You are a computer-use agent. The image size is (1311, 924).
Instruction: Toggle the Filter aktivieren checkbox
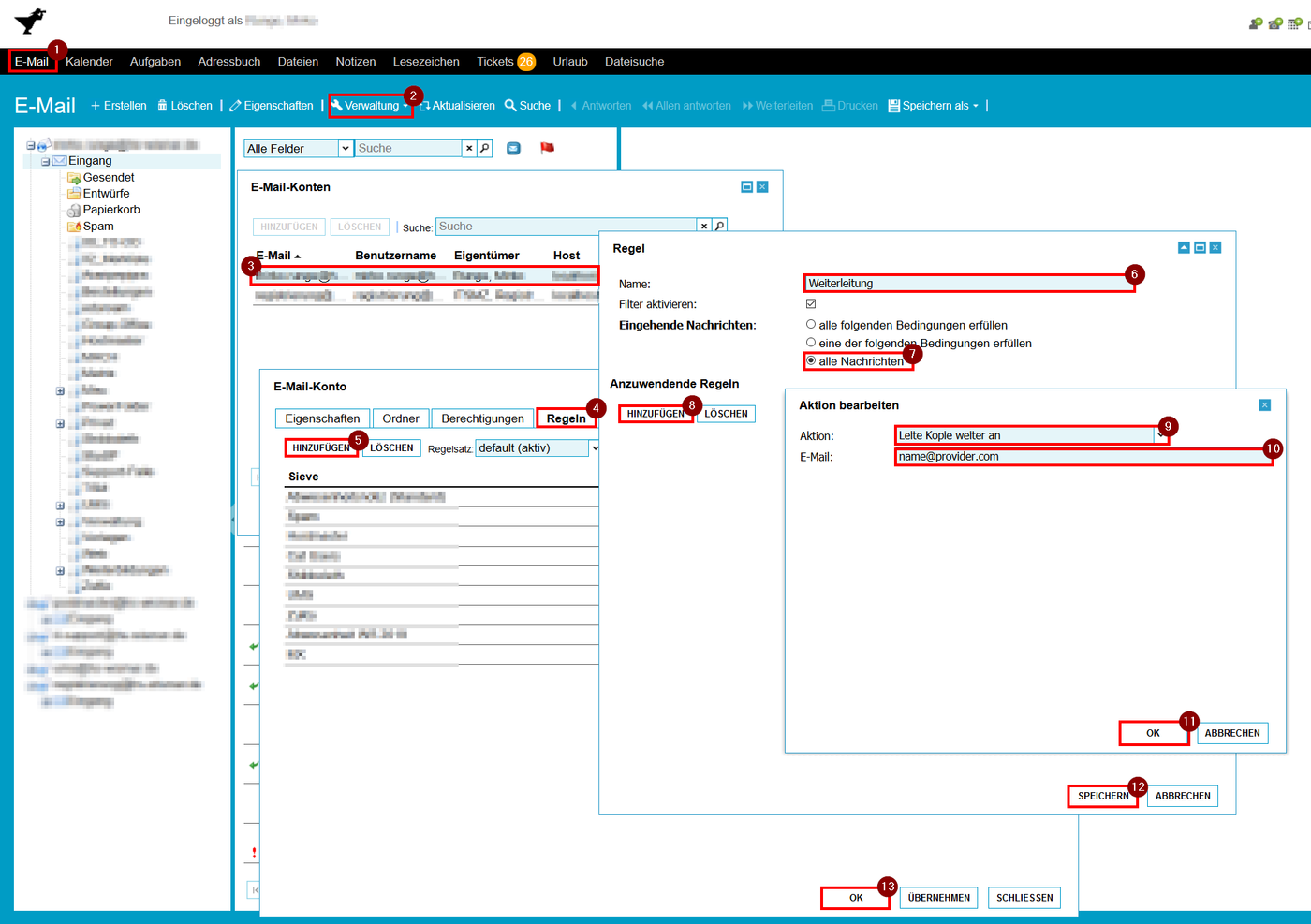[x=811, y=304]
